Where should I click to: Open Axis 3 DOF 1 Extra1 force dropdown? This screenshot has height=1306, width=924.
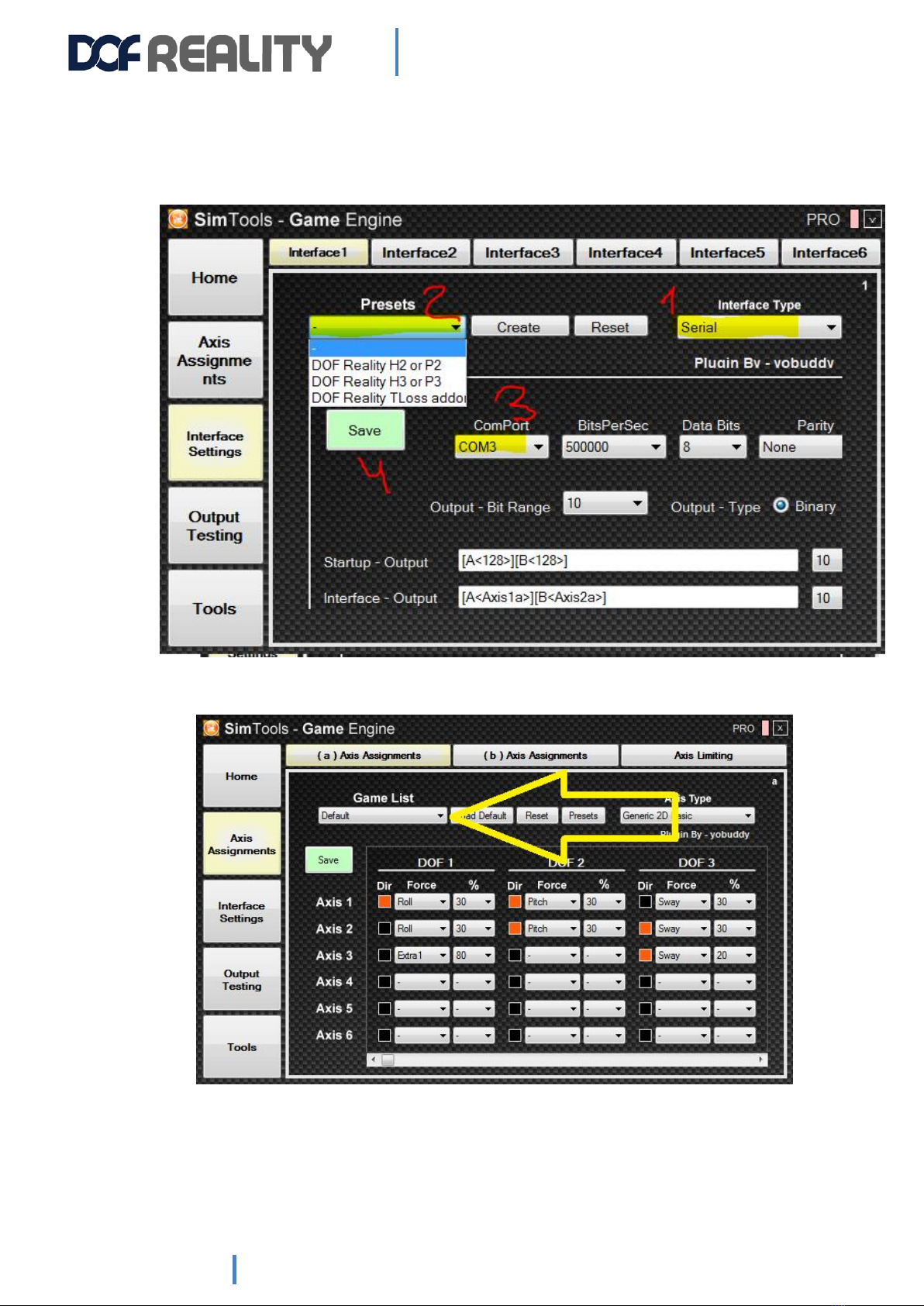point(422,956)
